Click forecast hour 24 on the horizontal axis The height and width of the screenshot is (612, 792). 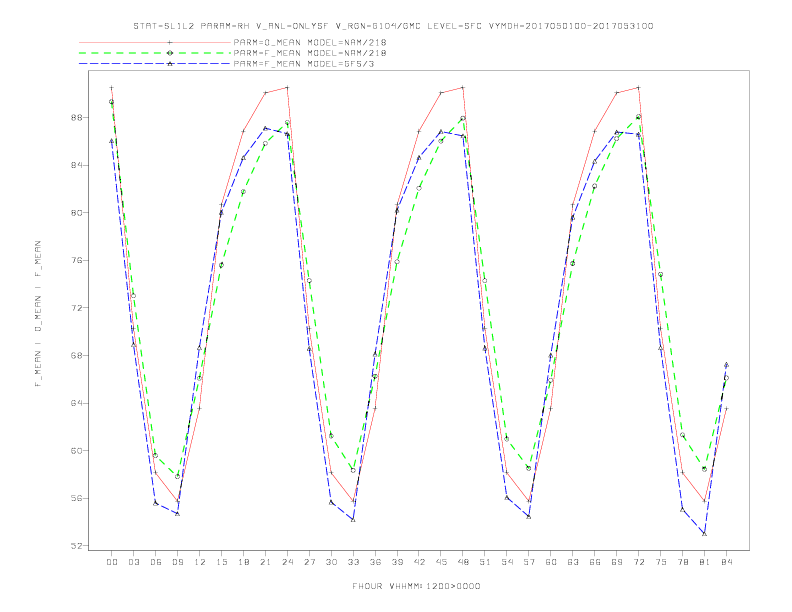tap(287, 562)
